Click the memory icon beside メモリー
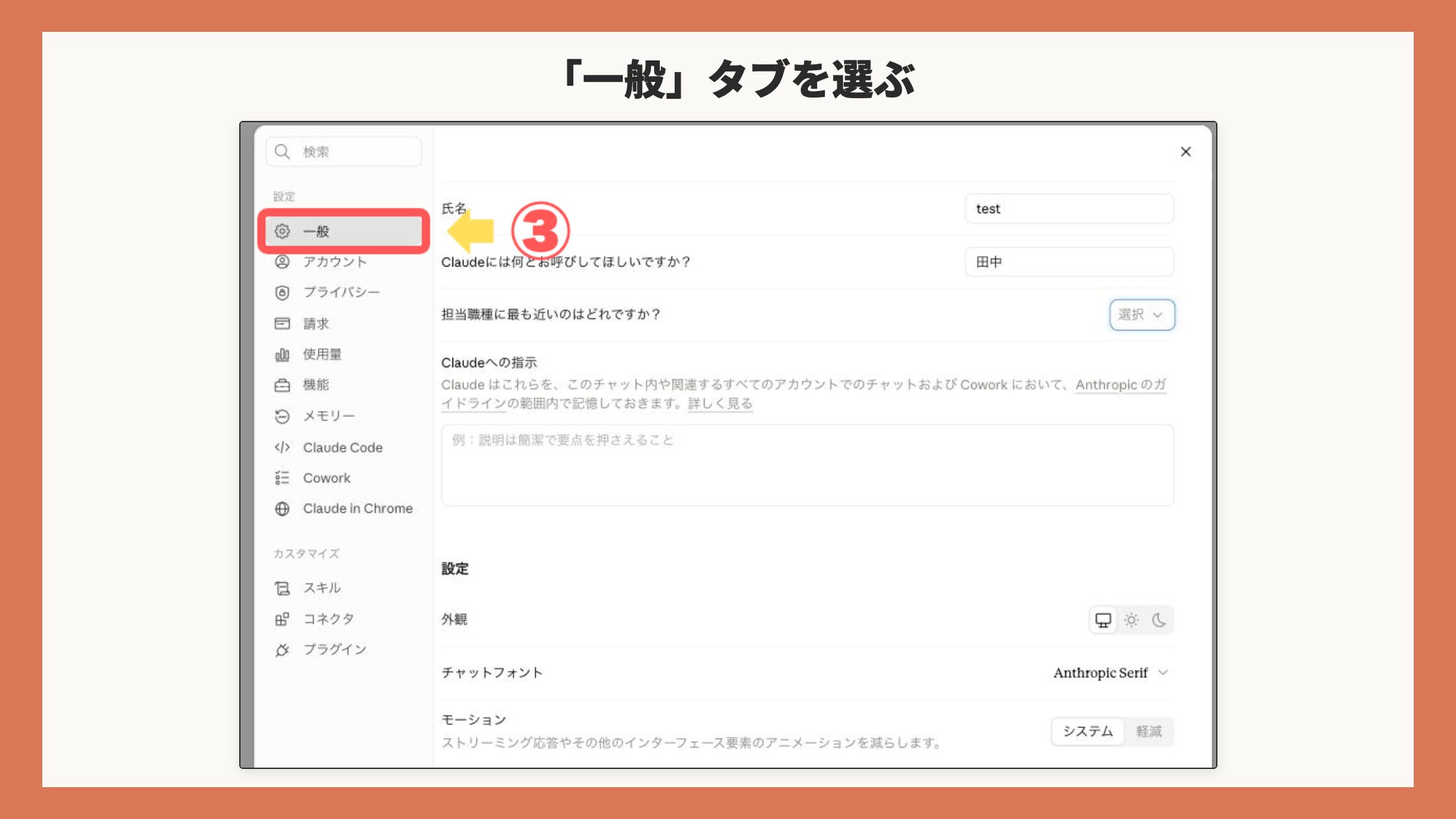Image resolution: width=1456 pixels, height=819 pixels. [x=282, y=416]
